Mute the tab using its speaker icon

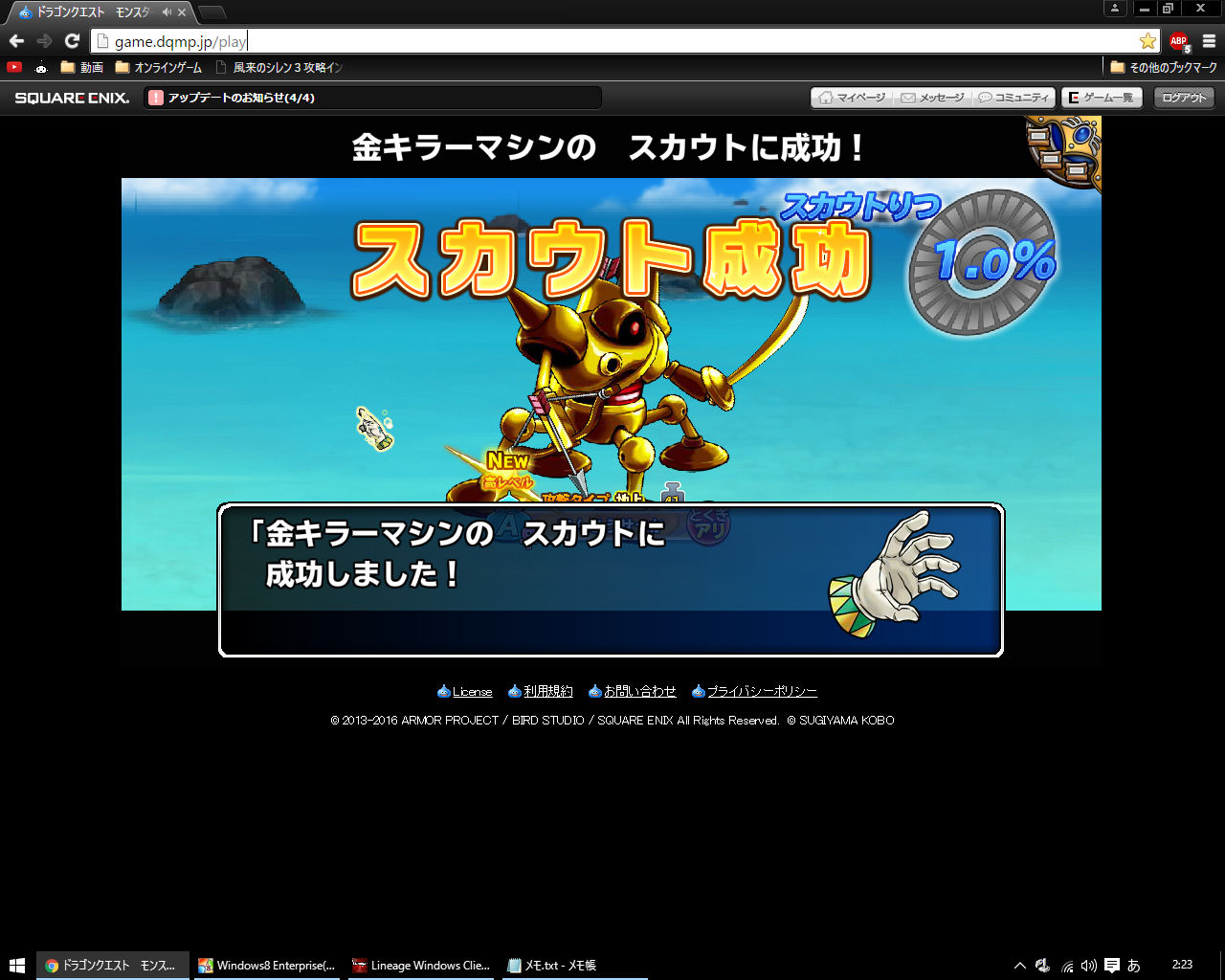(167, 12)
